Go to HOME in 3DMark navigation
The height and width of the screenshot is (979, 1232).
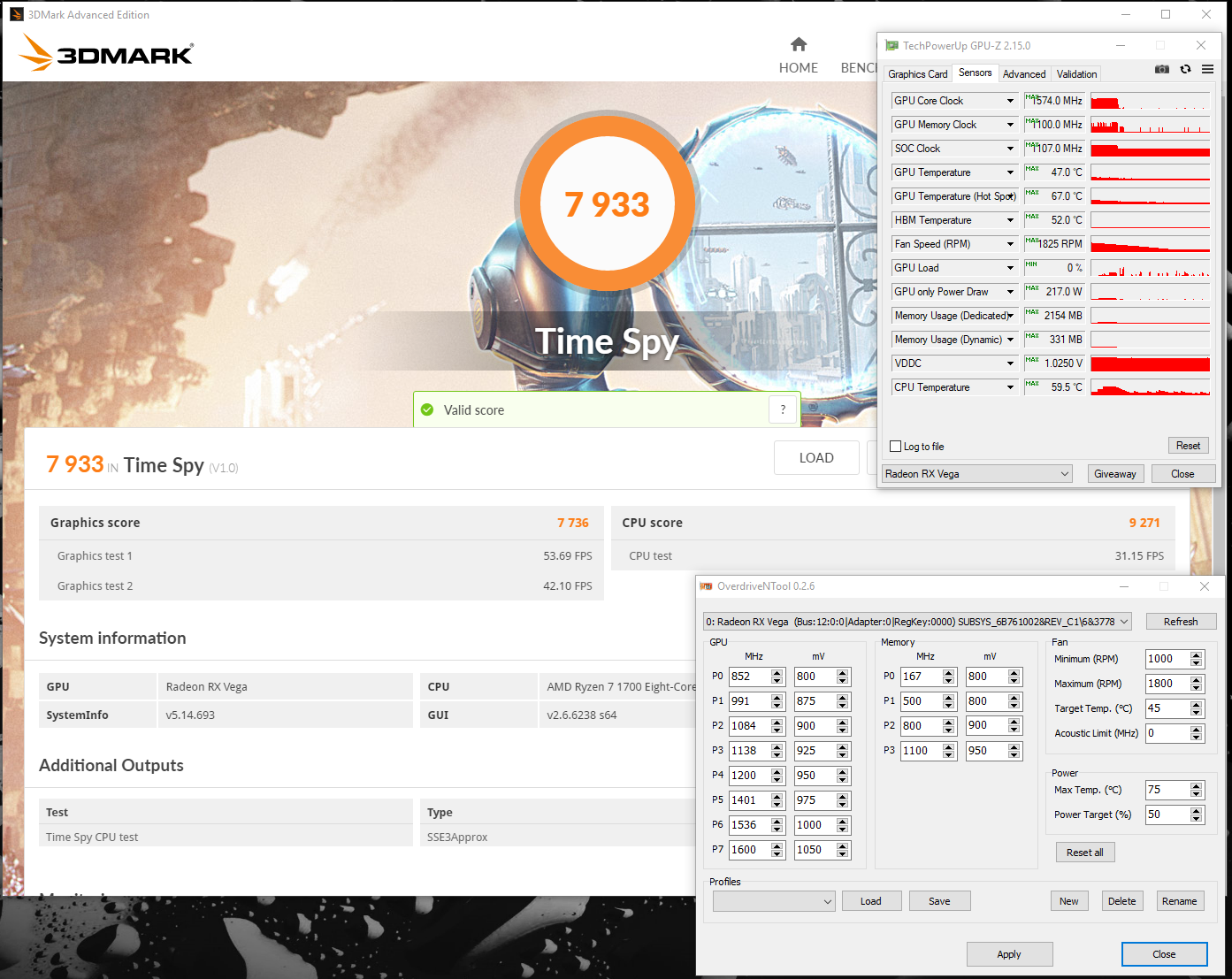point(799,68)
